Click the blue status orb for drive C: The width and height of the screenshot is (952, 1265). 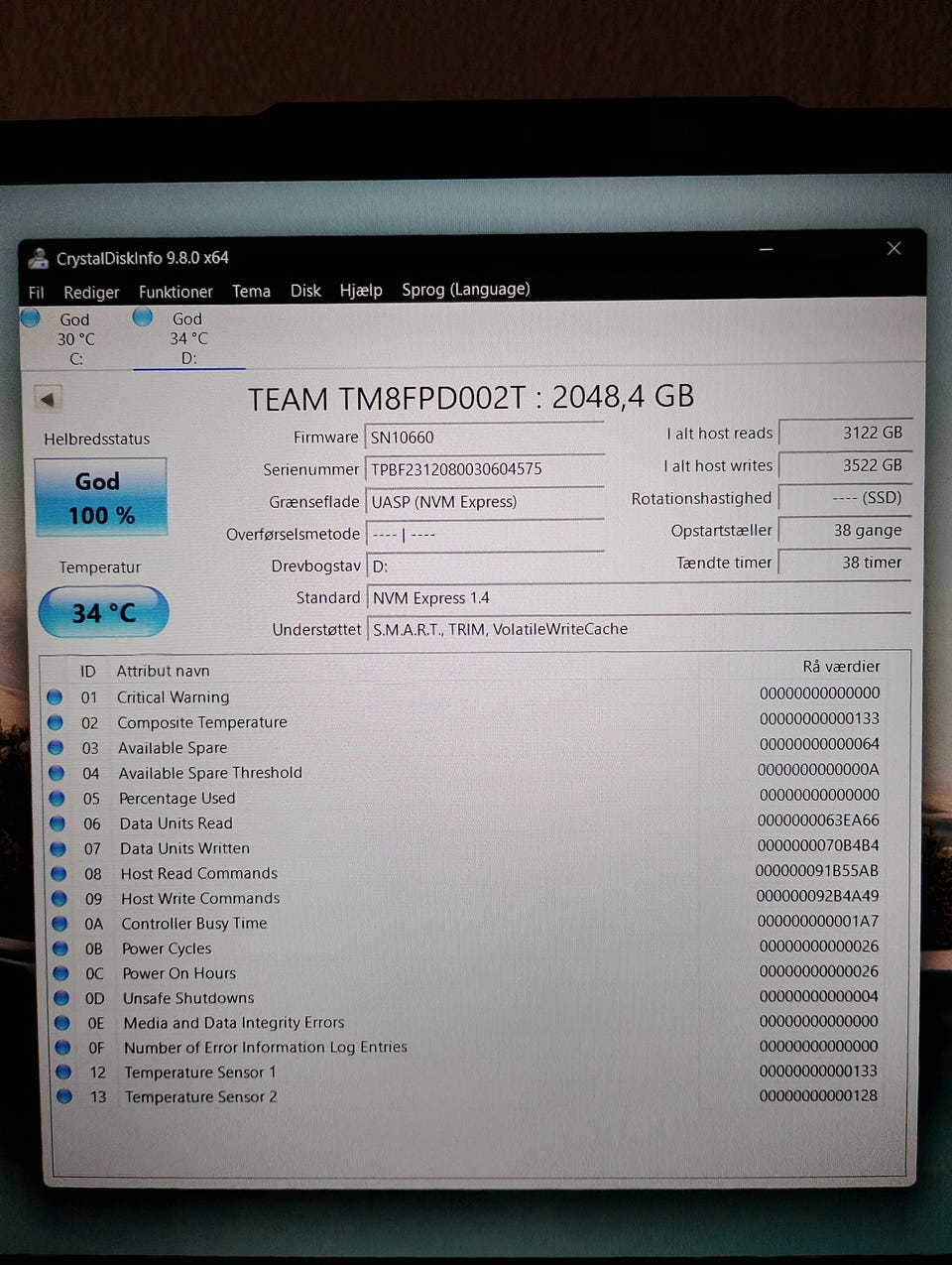coord(31,318)
